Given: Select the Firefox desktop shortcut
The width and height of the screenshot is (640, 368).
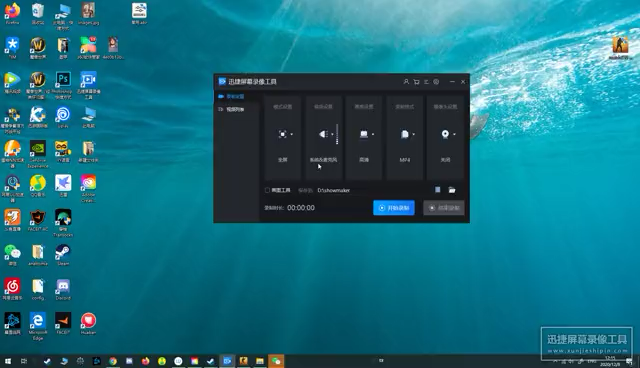Looking at the screenshot, I should [12, 14].
